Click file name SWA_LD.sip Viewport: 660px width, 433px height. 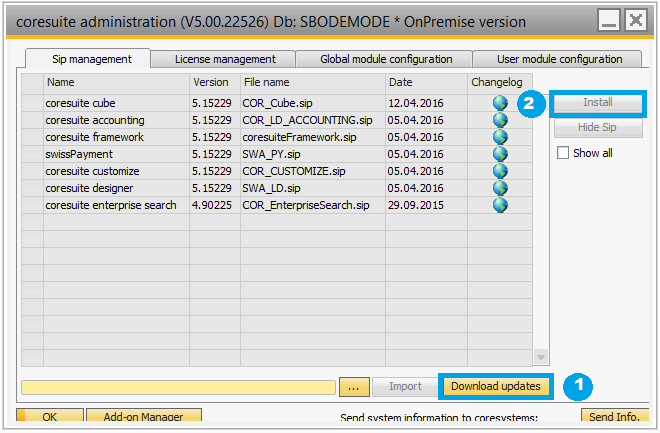click(x=271, y=188)
